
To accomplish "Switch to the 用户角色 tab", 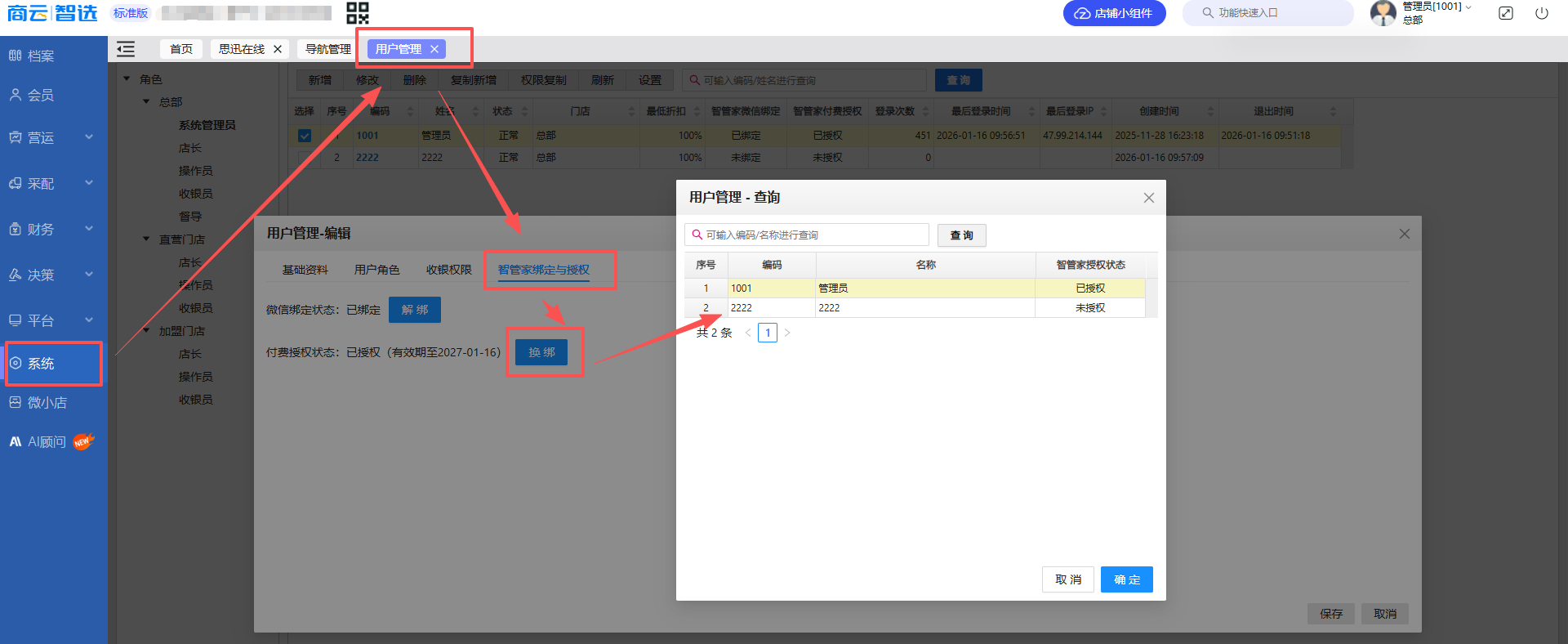I will [x=376, y=270].
